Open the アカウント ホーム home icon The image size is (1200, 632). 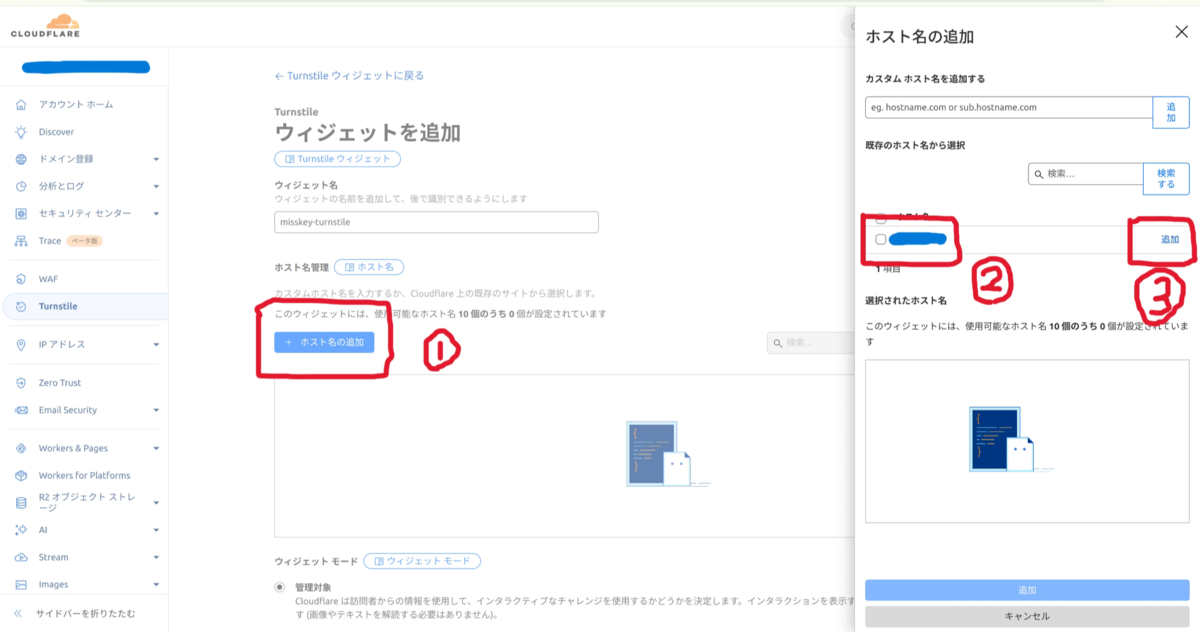pos(21,104)
